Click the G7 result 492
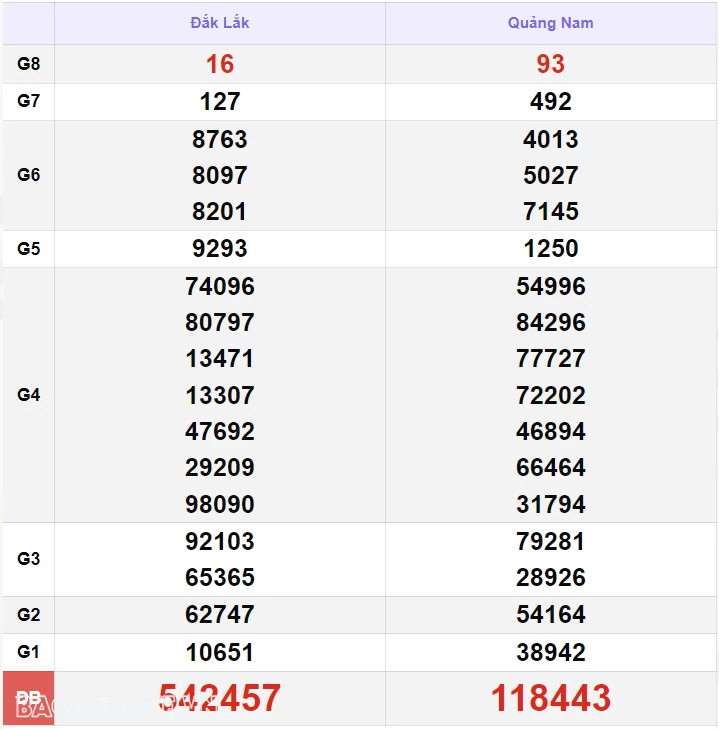Viewport: 719px width, 730px height. pos(550,101)
